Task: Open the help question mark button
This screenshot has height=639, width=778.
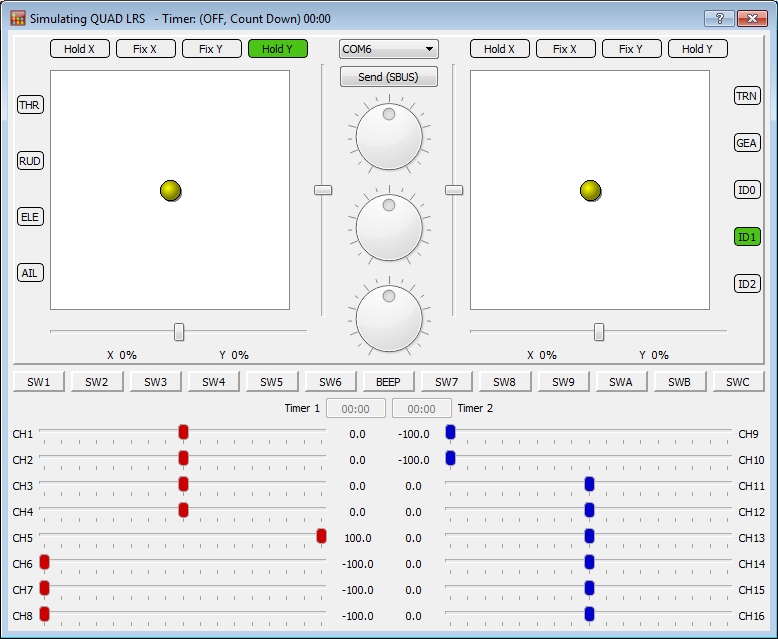Action: 719,19
